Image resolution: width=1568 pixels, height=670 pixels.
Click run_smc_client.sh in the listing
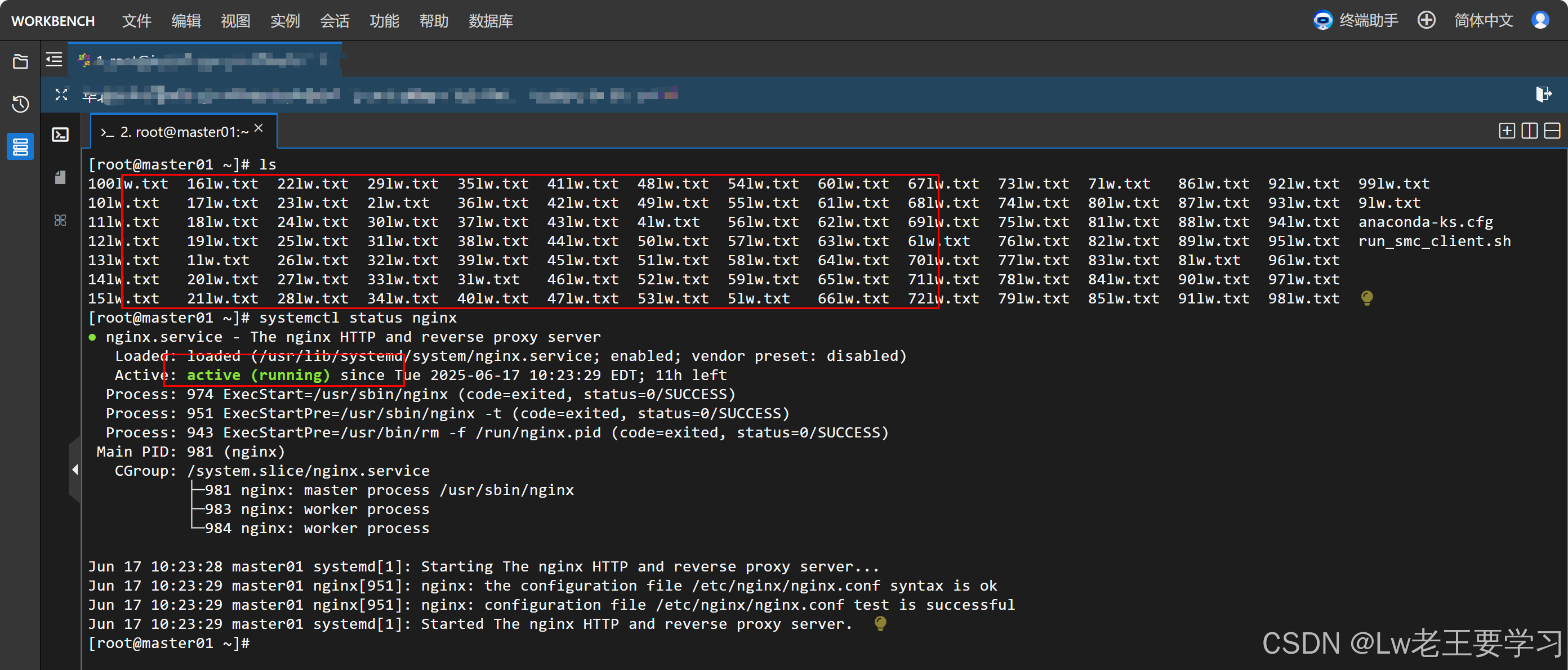[1434, 241]
